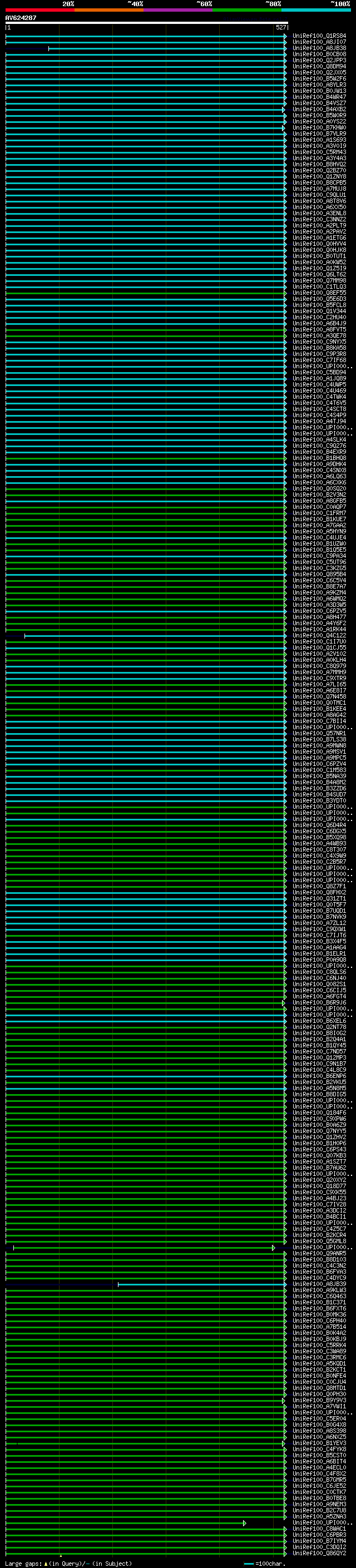The image size is (356, 1568).
Task: Select the UniRef100_B0JW13 label
Action: 319,91
